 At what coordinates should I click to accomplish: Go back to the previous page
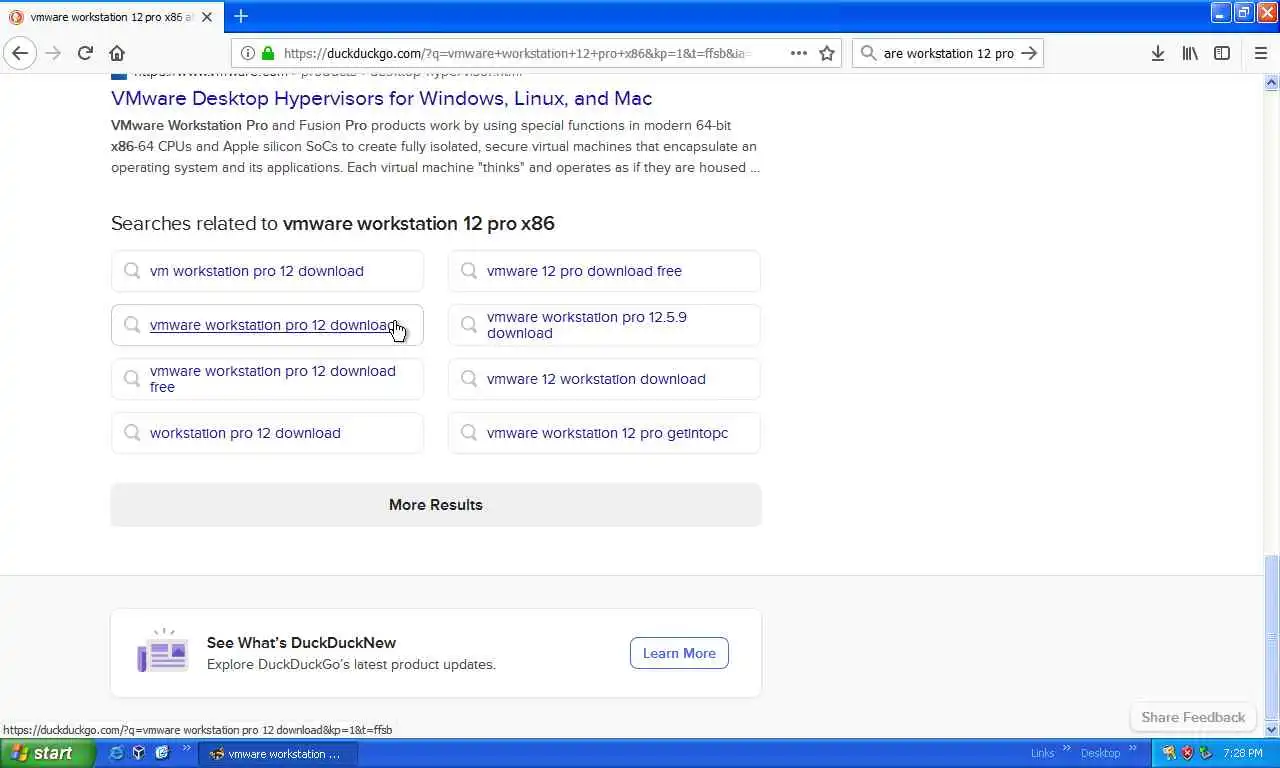pyautogui.click(x=20, y=53)
